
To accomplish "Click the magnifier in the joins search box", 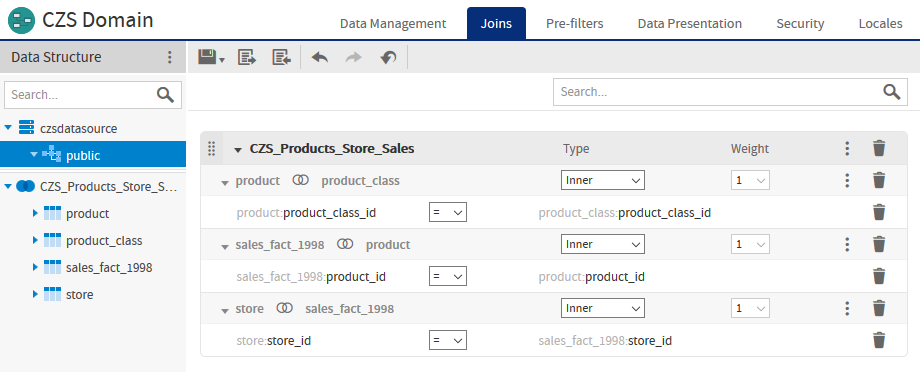I will pos(892,92).
